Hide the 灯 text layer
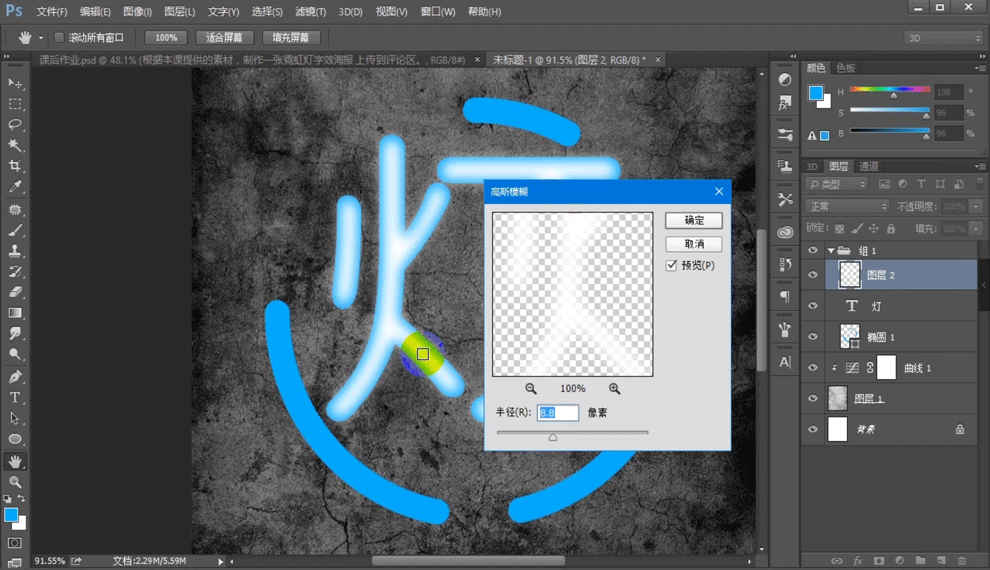 point(813,306)
